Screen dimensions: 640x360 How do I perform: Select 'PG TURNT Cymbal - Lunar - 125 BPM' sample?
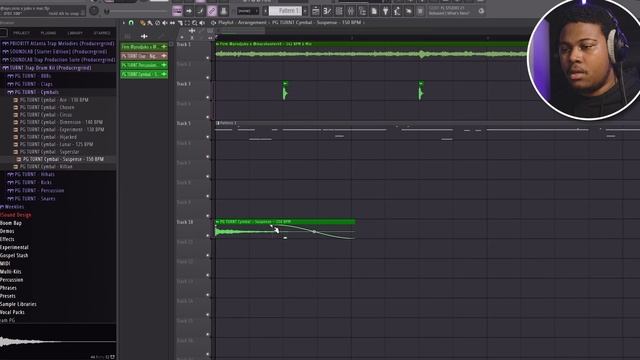click(56, 144)
